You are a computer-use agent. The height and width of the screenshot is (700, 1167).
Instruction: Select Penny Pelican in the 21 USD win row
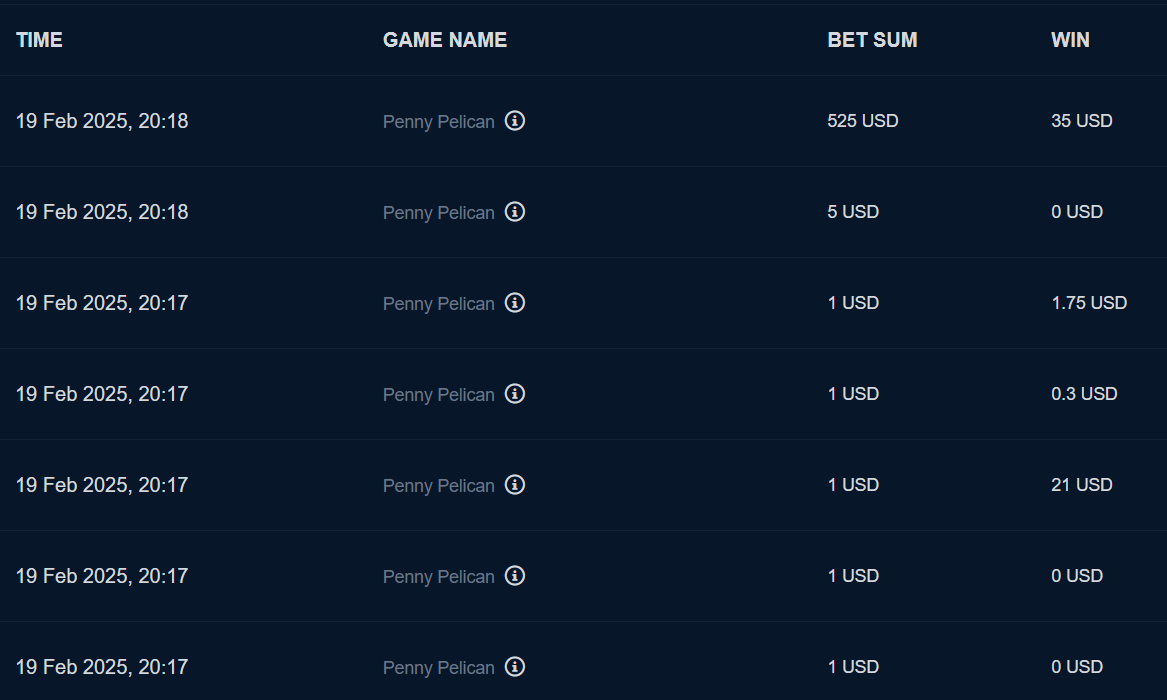(438, 486)
